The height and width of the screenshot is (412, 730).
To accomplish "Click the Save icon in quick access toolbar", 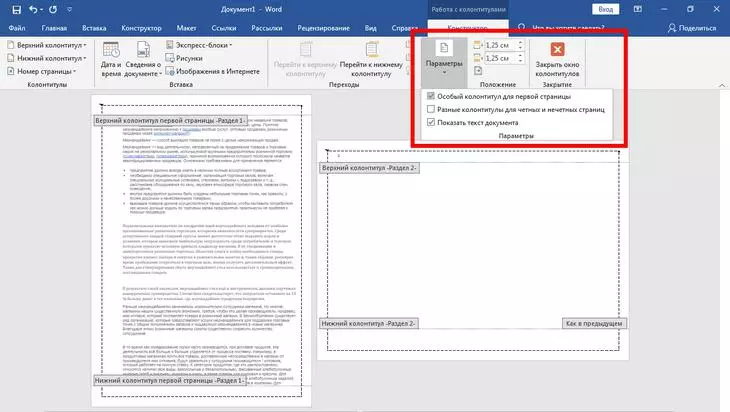I will click(11, 8).
